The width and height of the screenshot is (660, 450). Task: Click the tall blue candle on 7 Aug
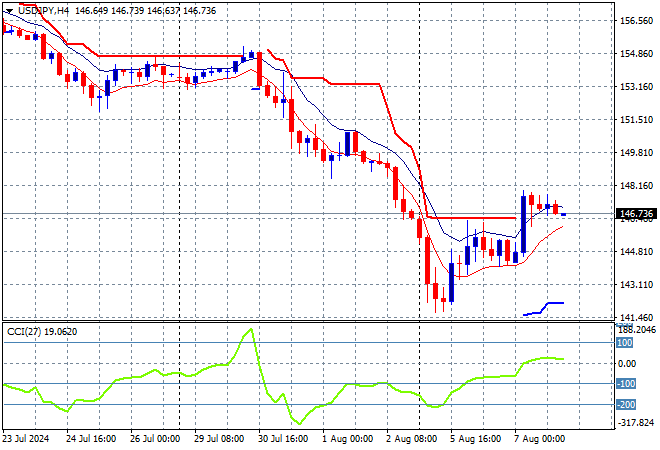pos(523,222)
